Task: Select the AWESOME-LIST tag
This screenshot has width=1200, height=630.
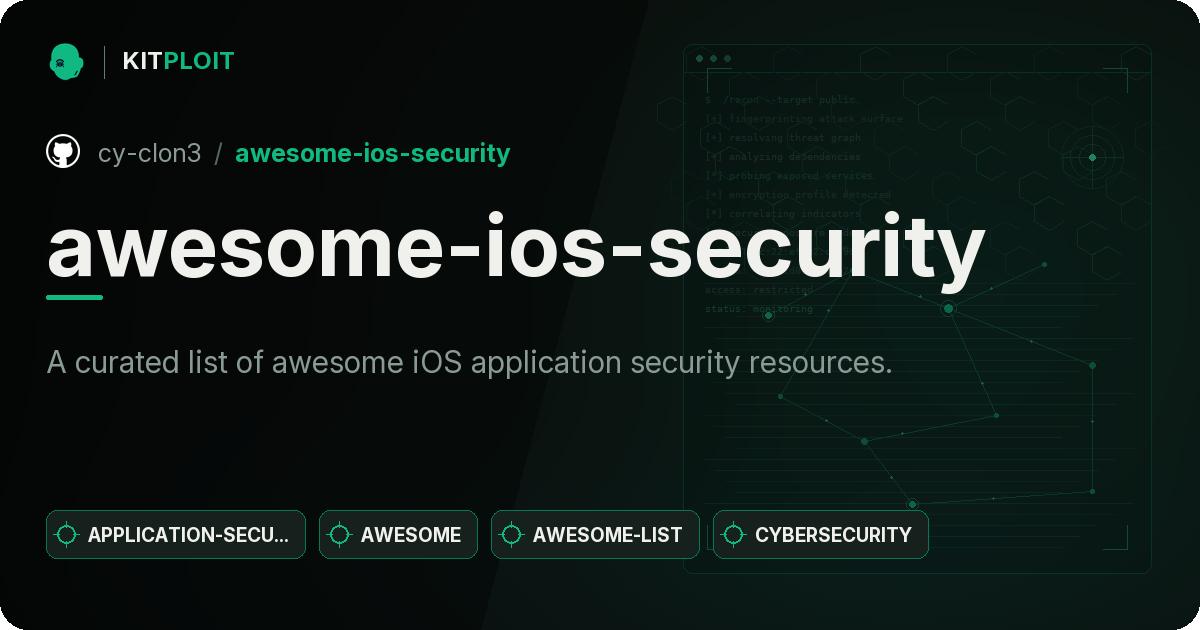Action: coord(595,535)
